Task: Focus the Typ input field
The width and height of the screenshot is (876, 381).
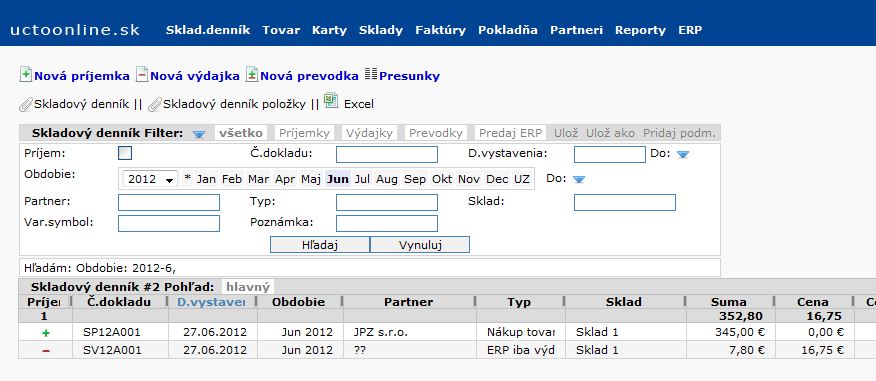Action: coord(387,202)
